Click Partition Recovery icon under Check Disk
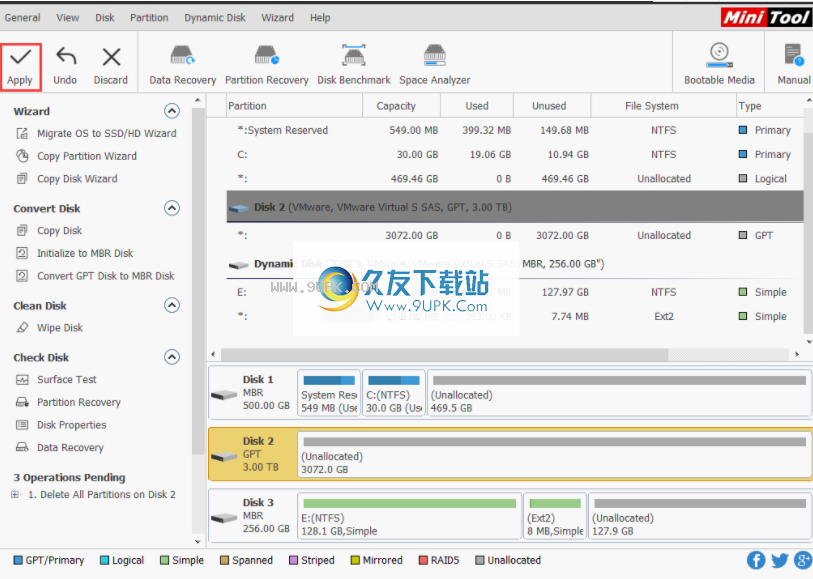Screen dimensions: 813x579 click(22, 402)
